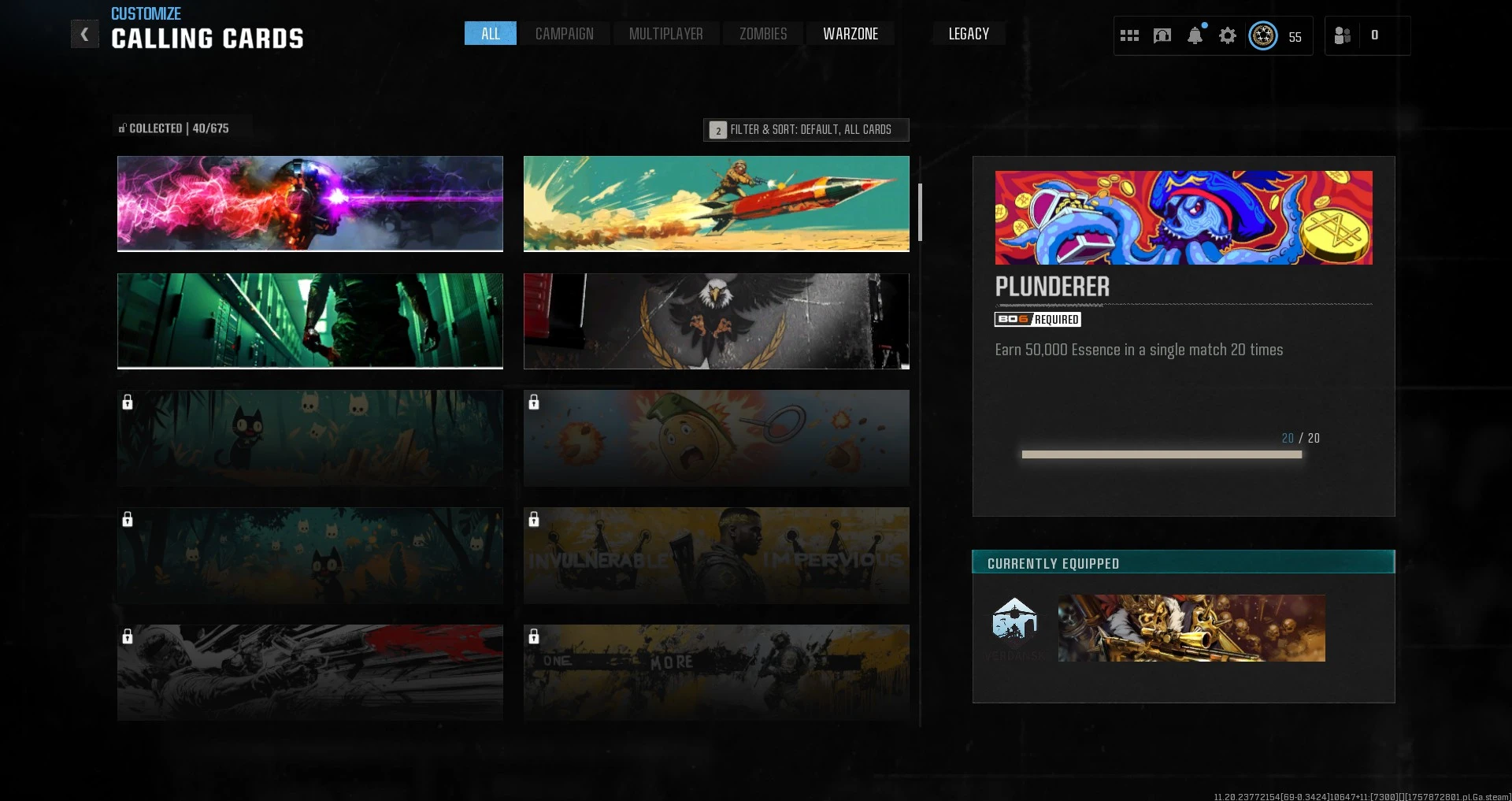Select the rocket rider calling card
This screenshot has height=801, width=1512.
click(x=717, y=204)
